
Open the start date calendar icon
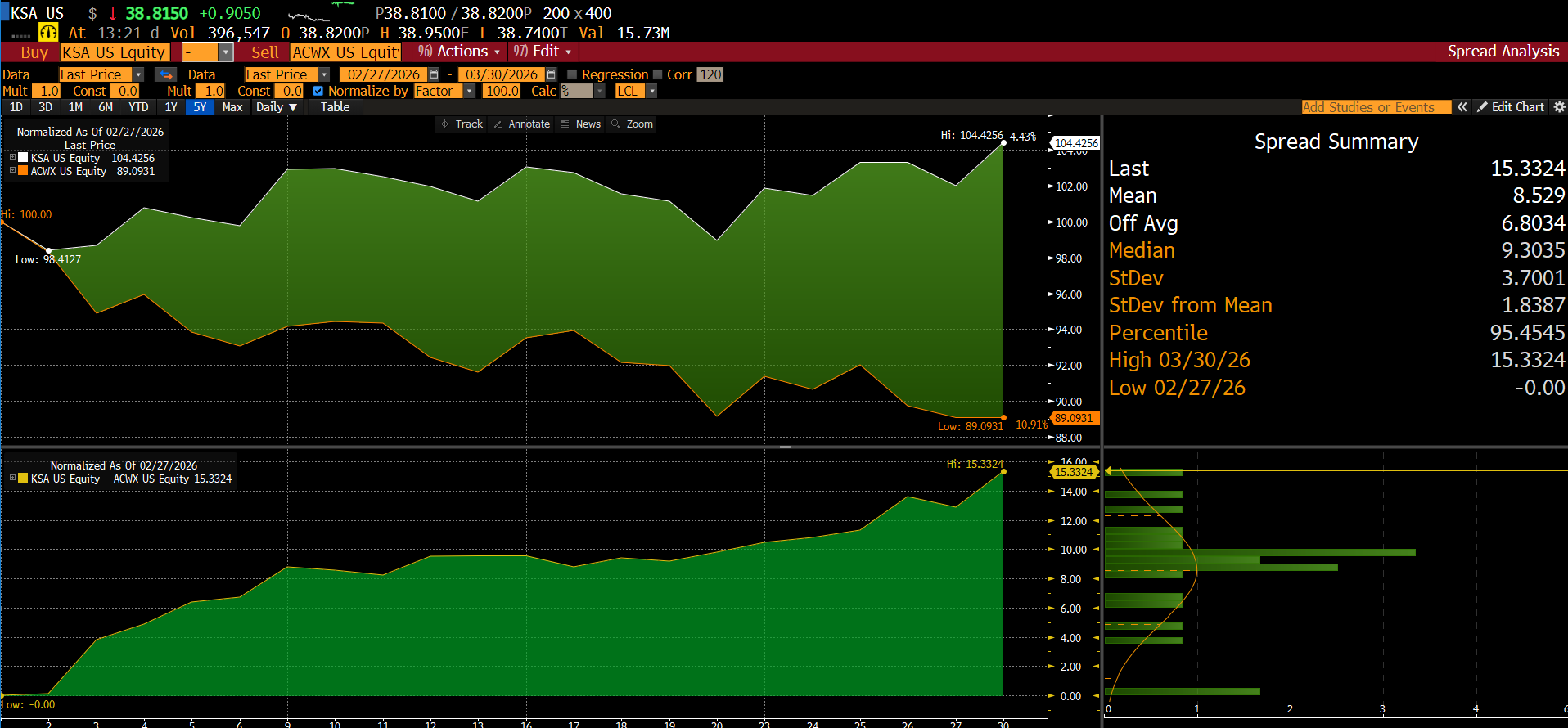pyautogui.click(x=434, y=74)
